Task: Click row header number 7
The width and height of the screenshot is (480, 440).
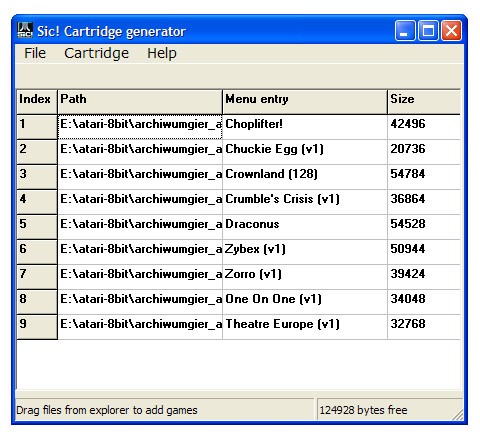Action: (x=37, y=277)
